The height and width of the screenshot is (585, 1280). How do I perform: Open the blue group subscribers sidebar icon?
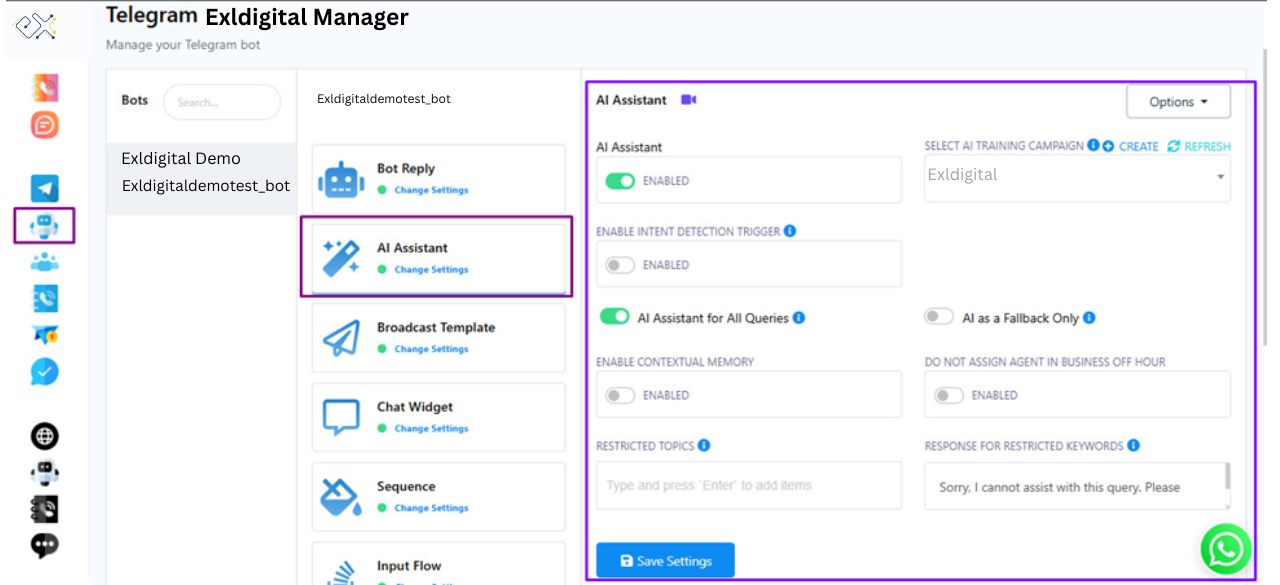[x=44, y=262]
